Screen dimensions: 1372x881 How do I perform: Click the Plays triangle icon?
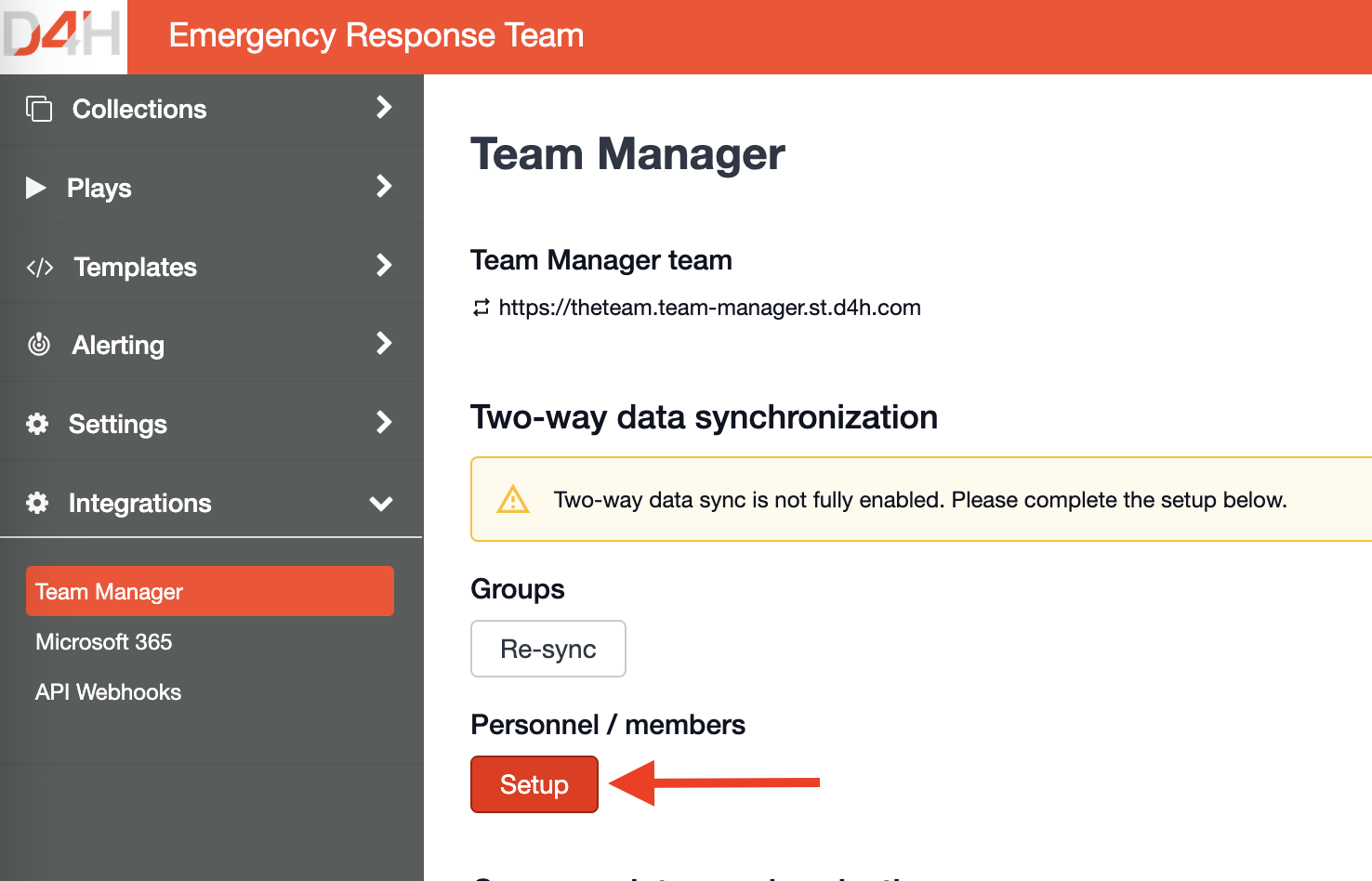coord(36,188)
